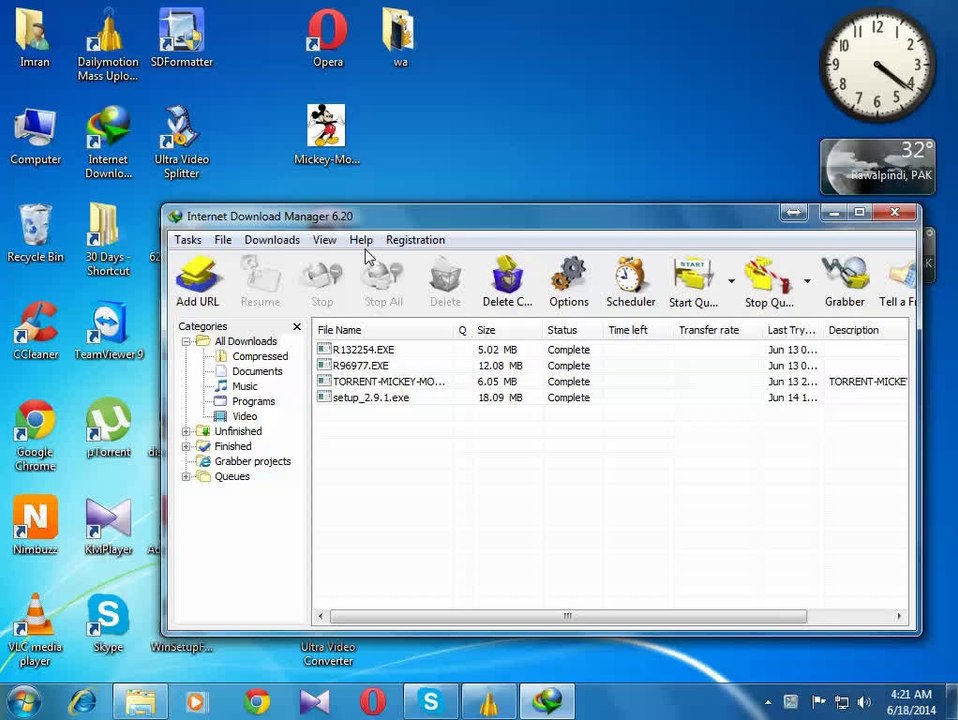Open the Start Queue dropdown arrow
958x720 pixels.
tap(731, 281)
